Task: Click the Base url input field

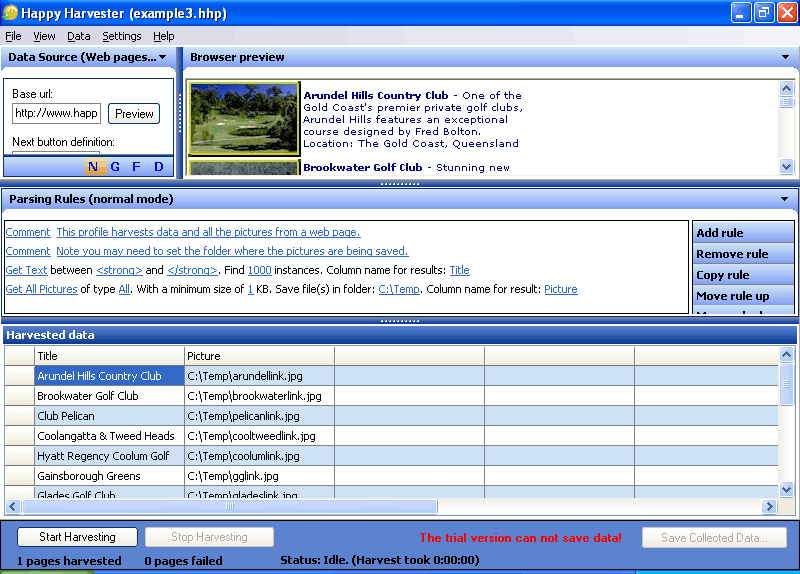Action: pos(56,113)
